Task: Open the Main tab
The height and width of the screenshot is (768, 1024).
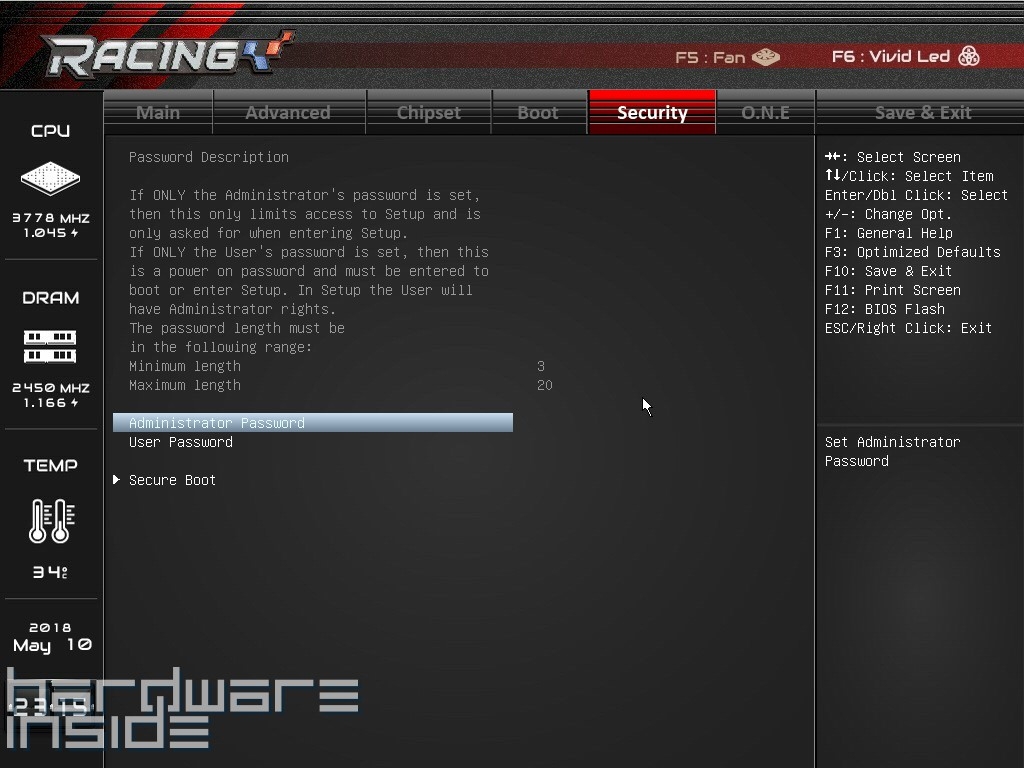Action: point(158,112)
